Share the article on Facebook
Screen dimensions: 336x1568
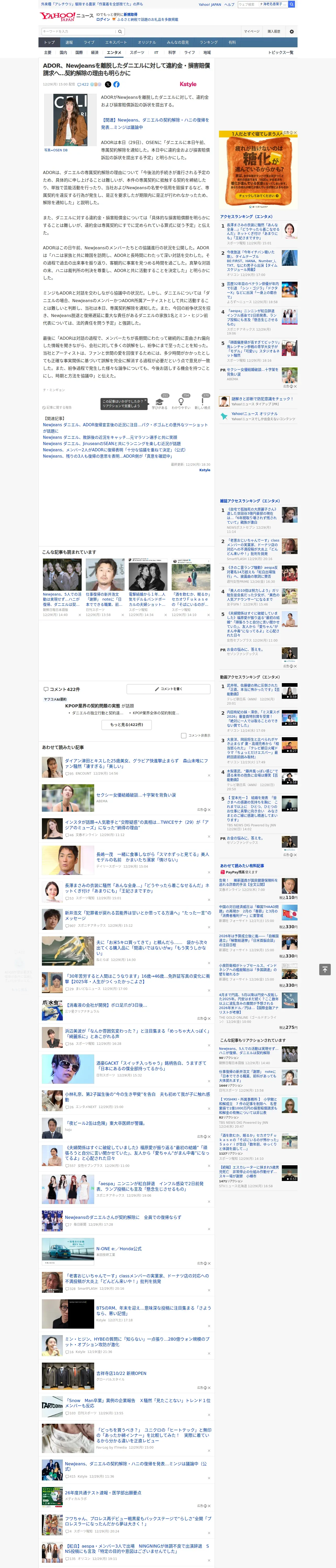click(116, 85)
